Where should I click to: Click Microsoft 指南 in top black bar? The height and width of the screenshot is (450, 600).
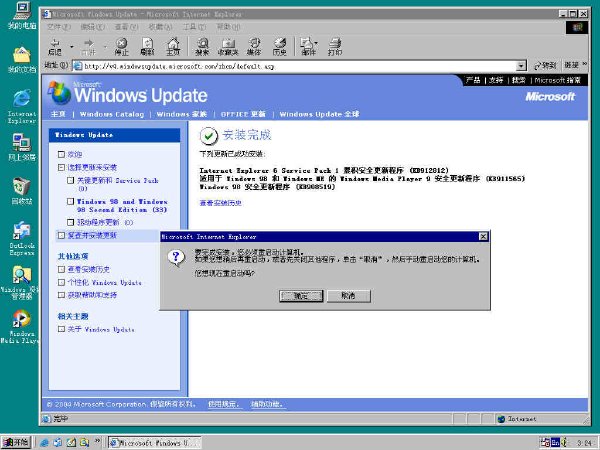(x=558, y=80)
